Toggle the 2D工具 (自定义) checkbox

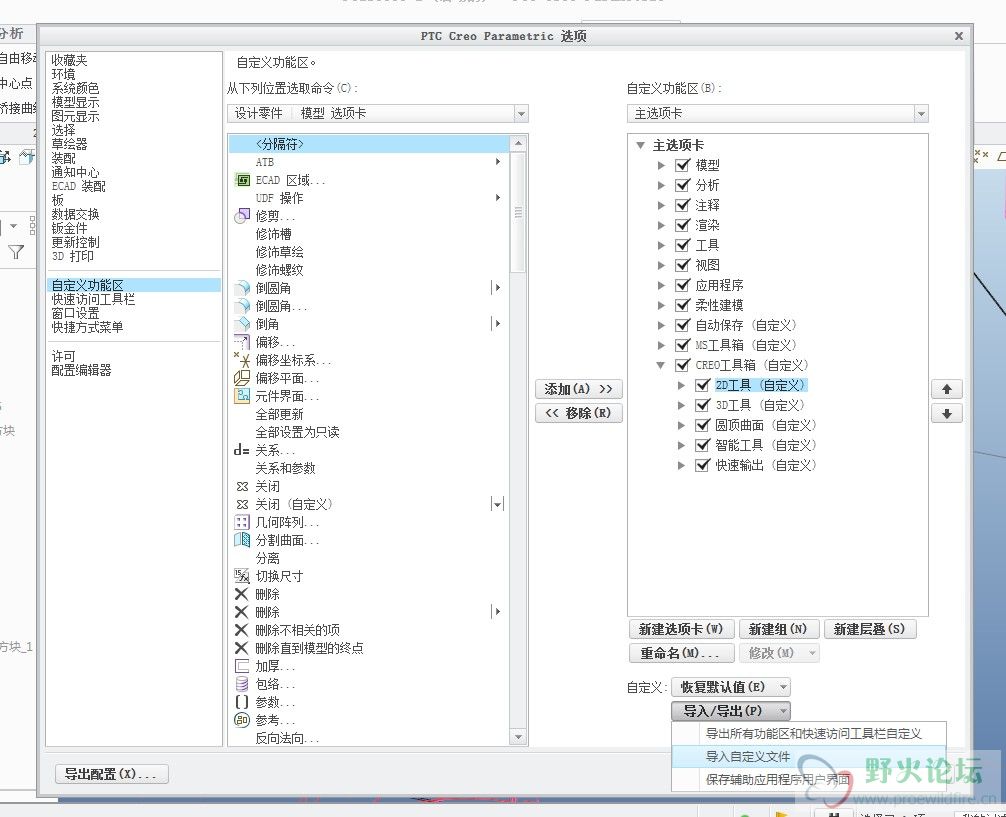click(703, 385)
